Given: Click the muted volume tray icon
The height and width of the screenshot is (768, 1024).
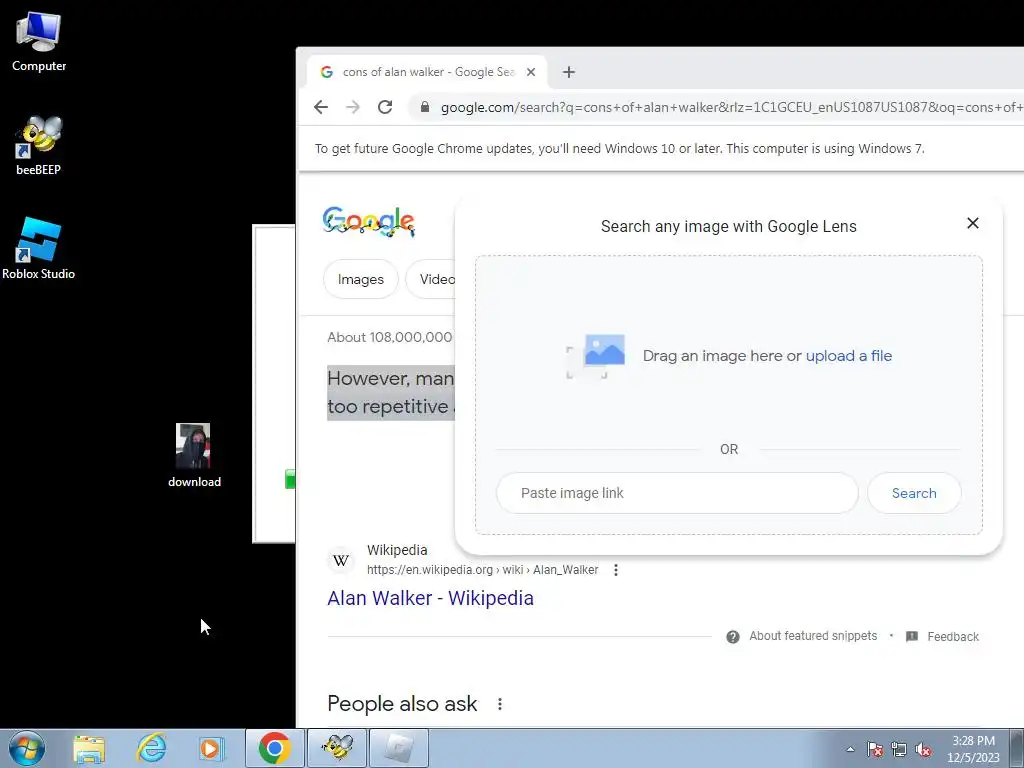Looking at the screenshot, I should [923, 749].
